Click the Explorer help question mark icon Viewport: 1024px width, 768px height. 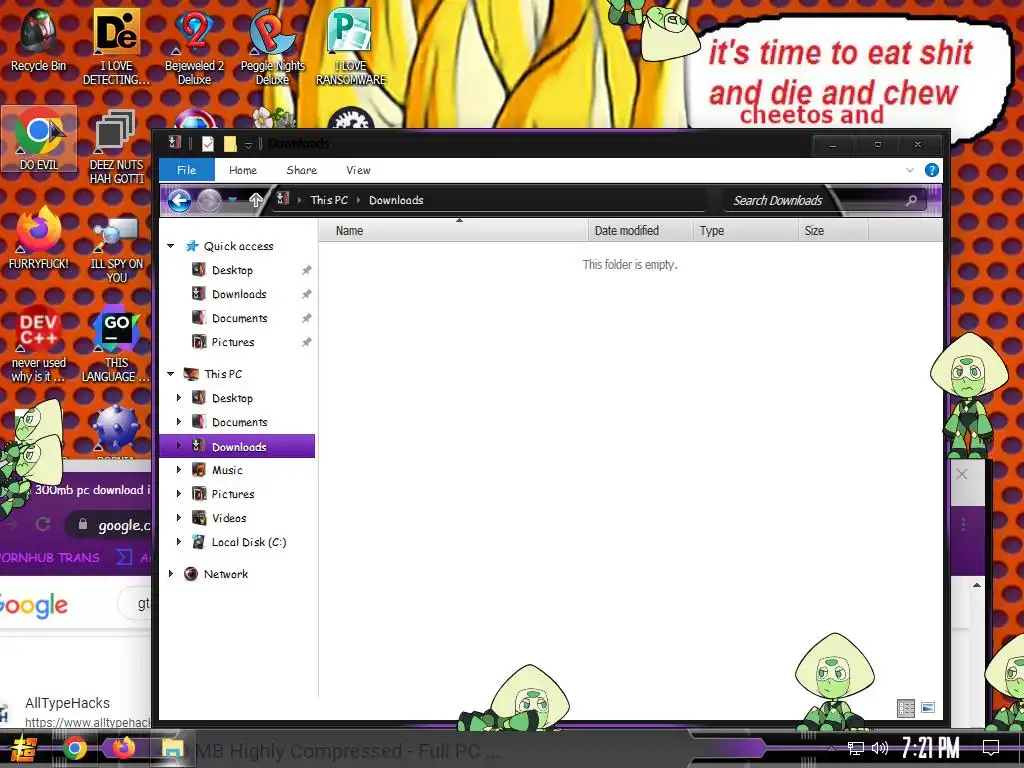(x=932, y=170)
